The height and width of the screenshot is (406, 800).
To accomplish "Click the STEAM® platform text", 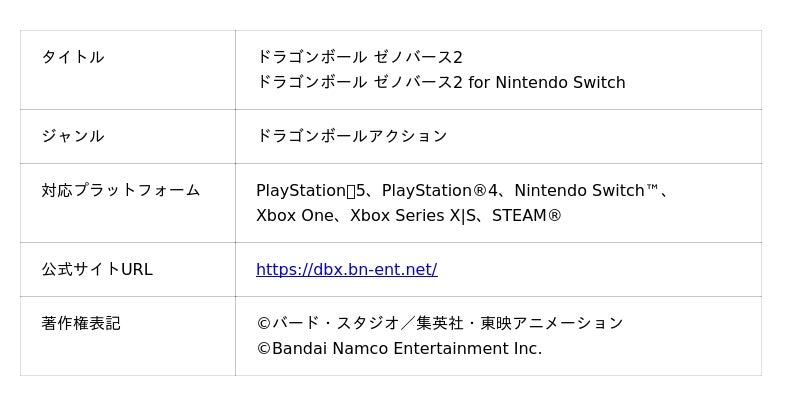I will click(x=526, y=215).
